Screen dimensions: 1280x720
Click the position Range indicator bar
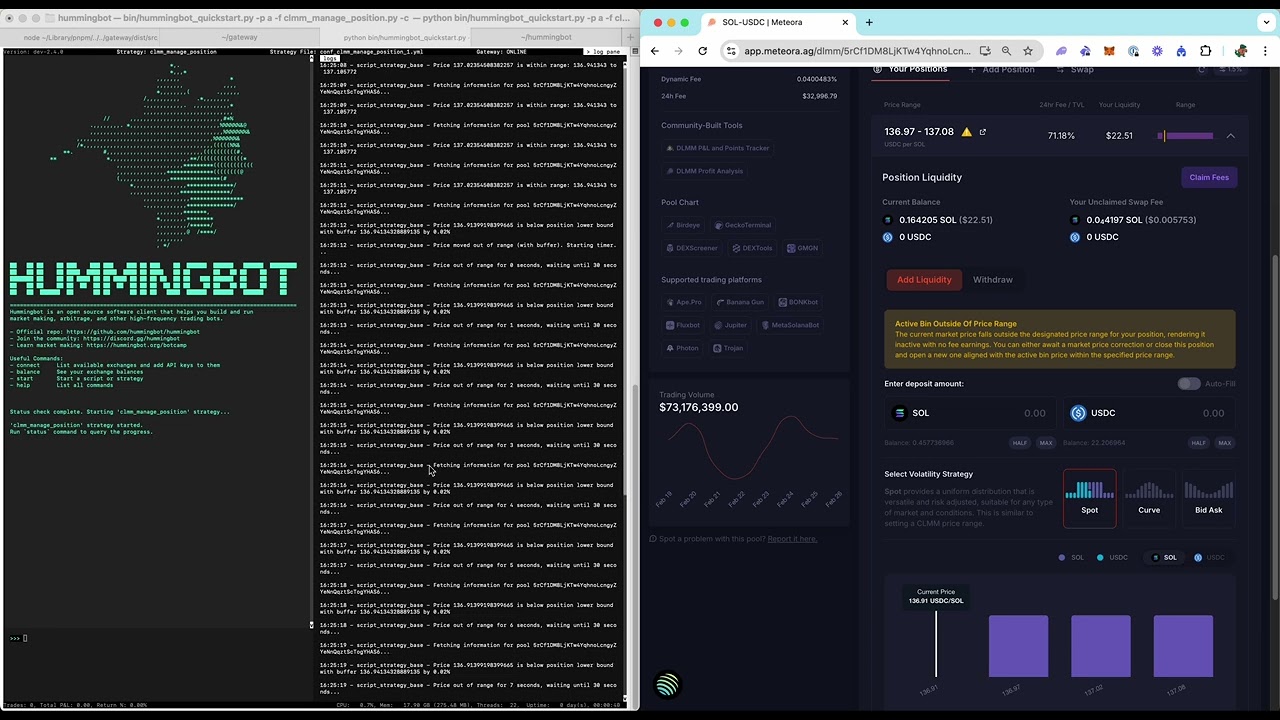coord(1186,135)
